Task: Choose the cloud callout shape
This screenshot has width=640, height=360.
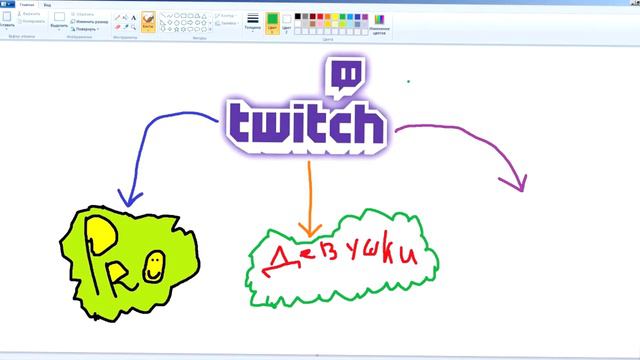Action: tap(204, 29)
